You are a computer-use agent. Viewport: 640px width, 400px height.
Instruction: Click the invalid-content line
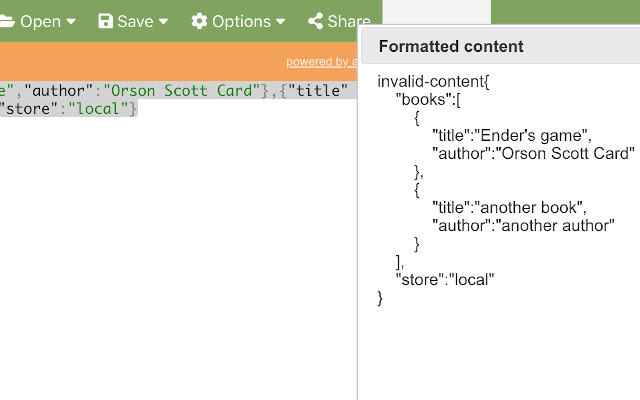[433, 82]
